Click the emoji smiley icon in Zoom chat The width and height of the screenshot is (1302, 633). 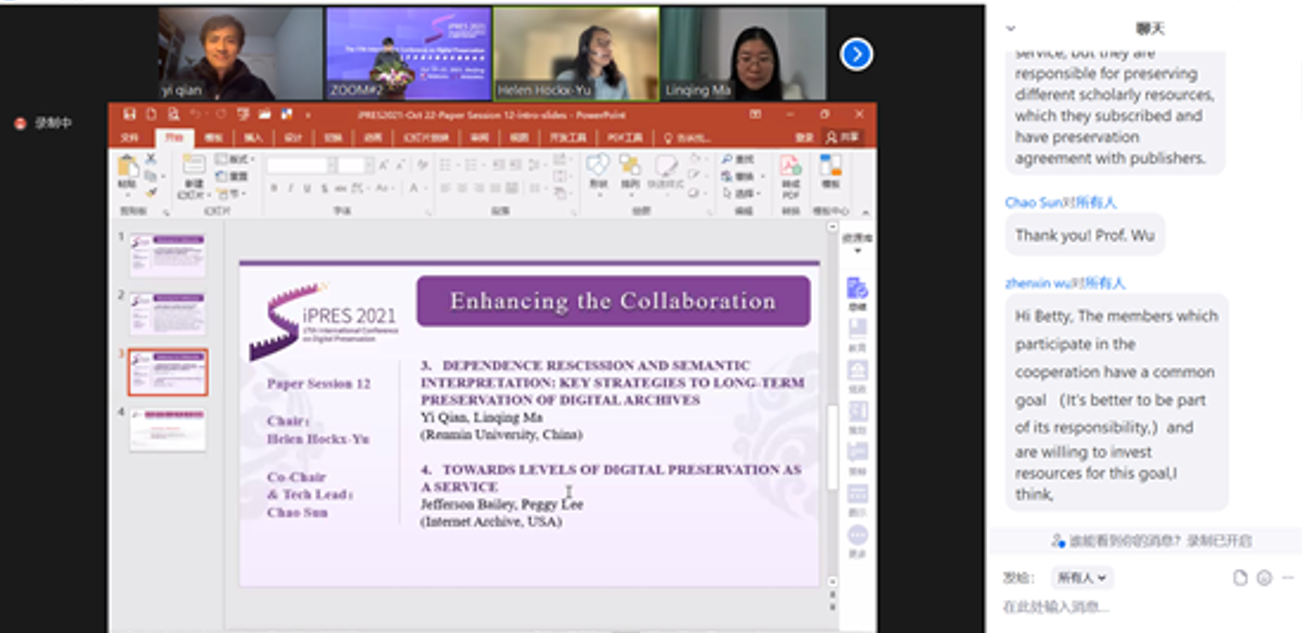[1264, 577]
